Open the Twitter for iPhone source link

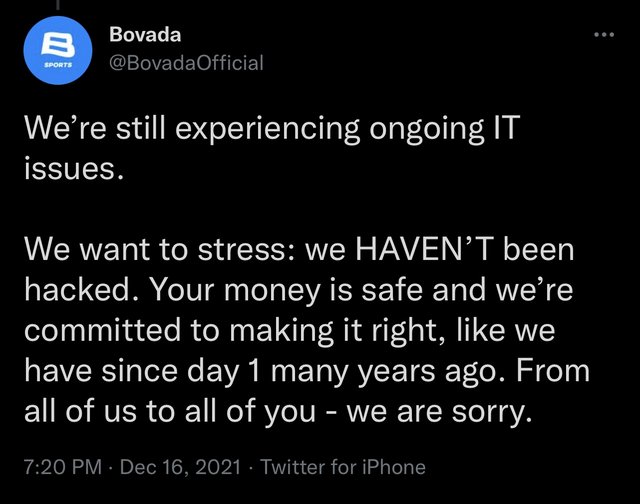(x=343, y=467)
